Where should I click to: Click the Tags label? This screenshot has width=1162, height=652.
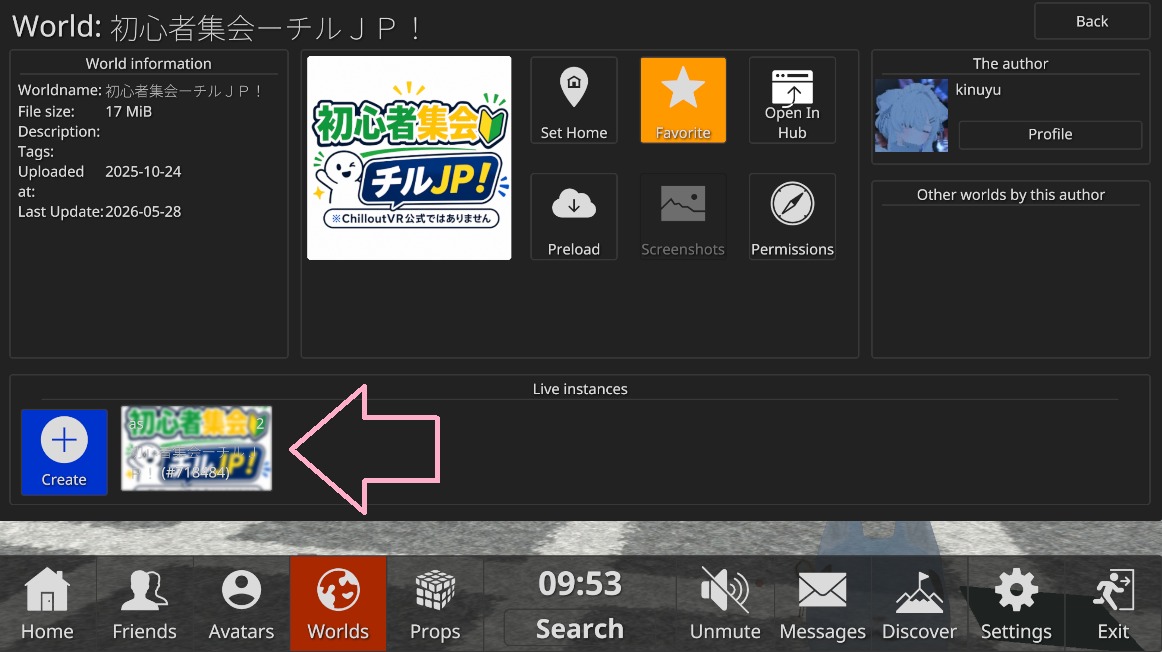pos(36,151)
